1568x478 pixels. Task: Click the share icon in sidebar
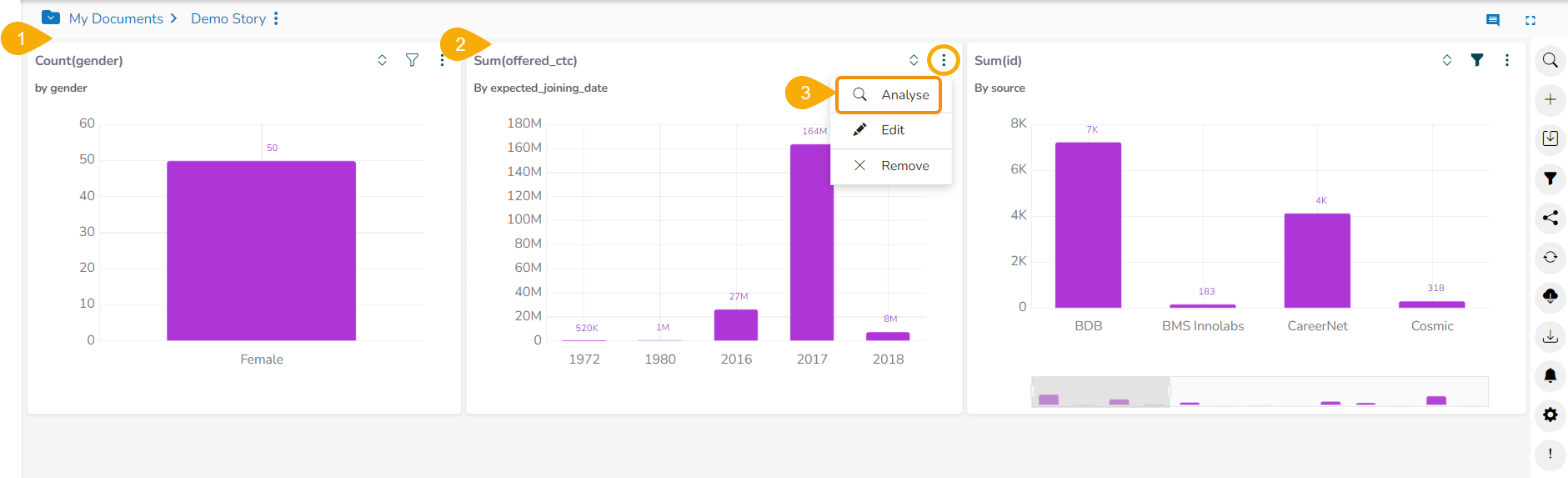(1550, 218)
